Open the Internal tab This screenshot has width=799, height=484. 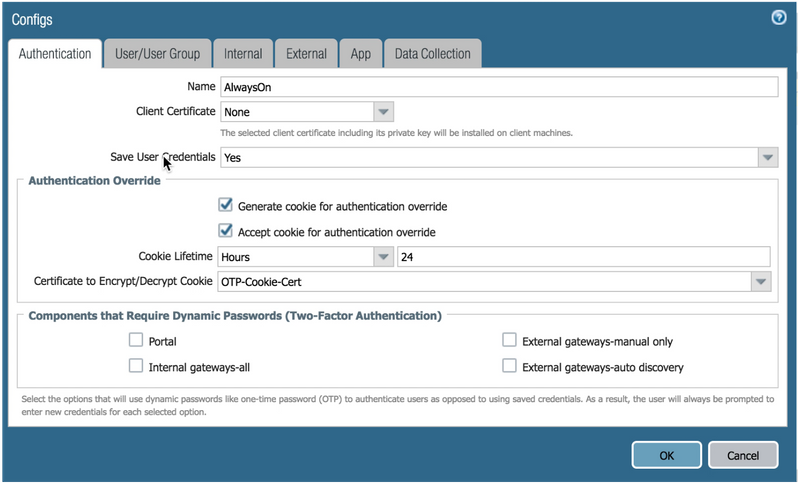tap(243, 54)
